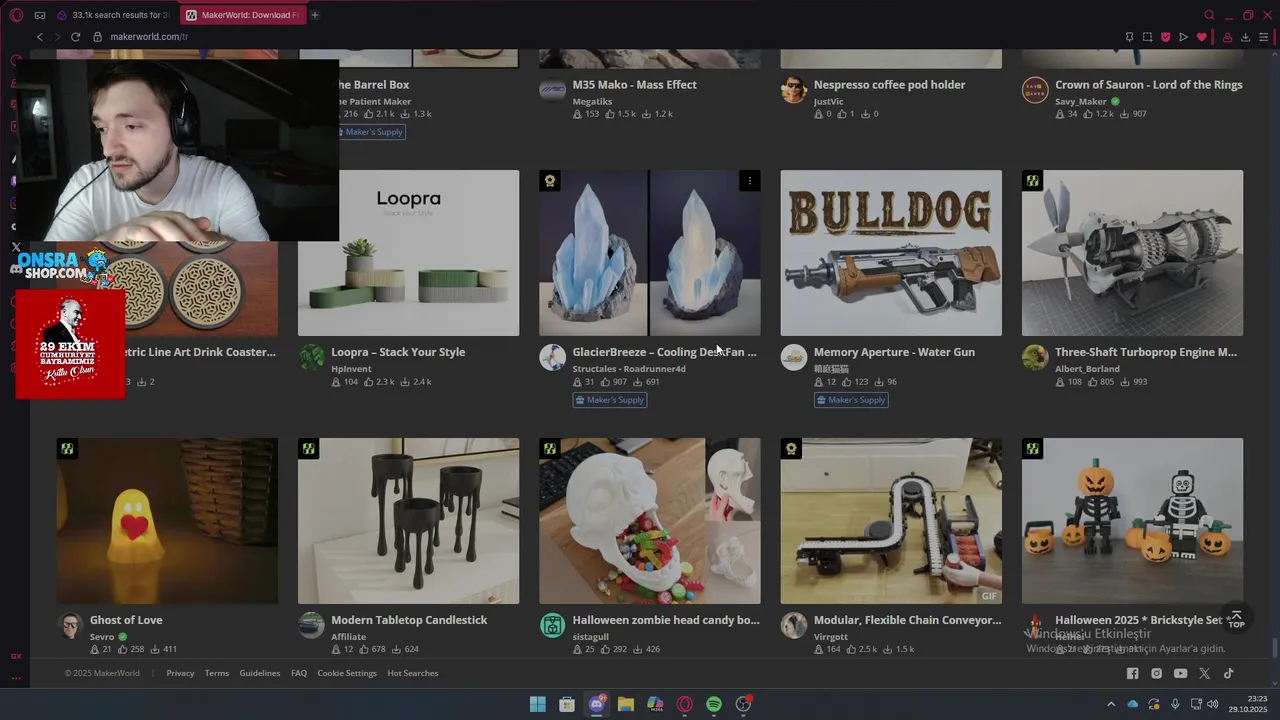The height and width of the screenshot is (720, 1280).
Task: Open a new tab with plus button
Action: pos(314,15)
